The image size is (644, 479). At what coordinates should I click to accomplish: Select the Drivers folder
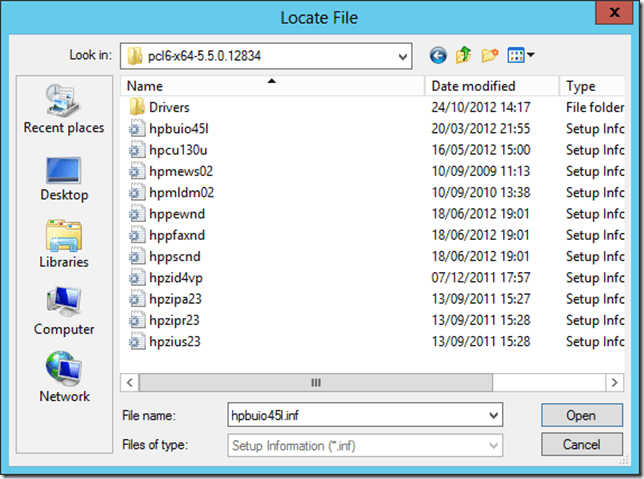tap(169, 107)
